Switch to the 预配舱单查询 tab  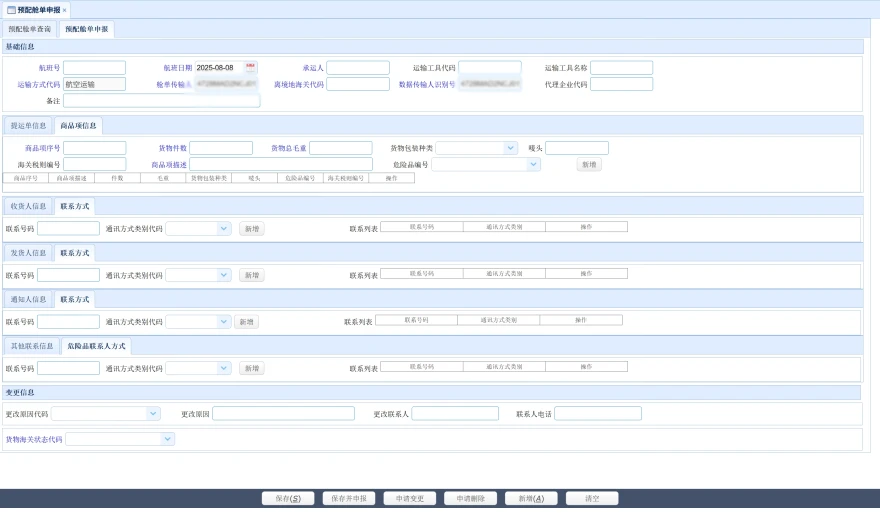point(29,30)
